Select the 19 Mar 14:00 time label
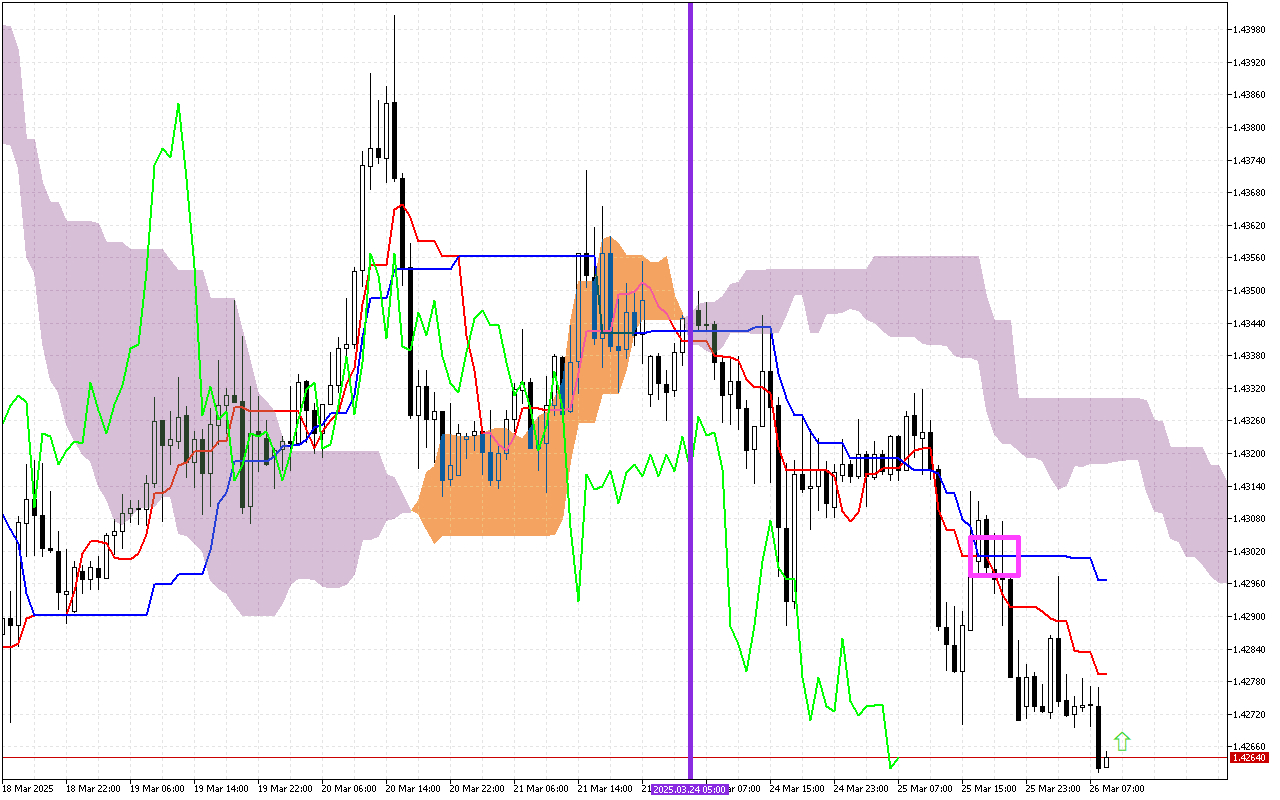The width and height of the screenshot is (1280, 800). (x=219, y=789)
